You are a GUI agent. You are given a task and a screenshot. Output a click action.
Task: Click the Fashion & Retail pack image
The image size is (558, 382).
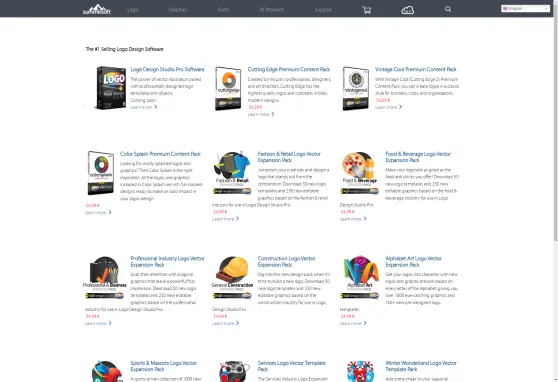point(232,173)
